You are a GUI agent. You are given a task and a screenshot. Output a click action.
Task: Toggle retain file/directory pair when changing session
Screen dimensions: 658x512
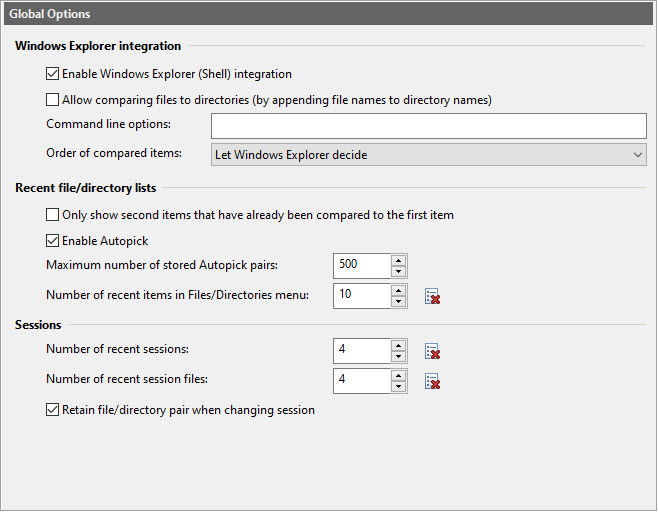[x=53, y=410]
